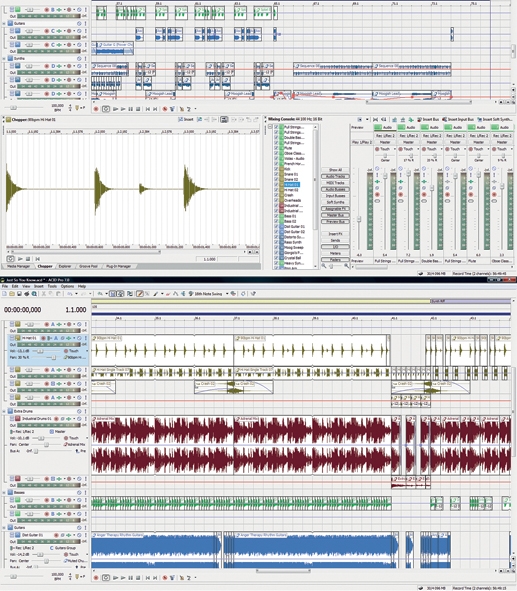Open the File menu
The width and height of the screenshot is (517, 591).
(5, 286)
